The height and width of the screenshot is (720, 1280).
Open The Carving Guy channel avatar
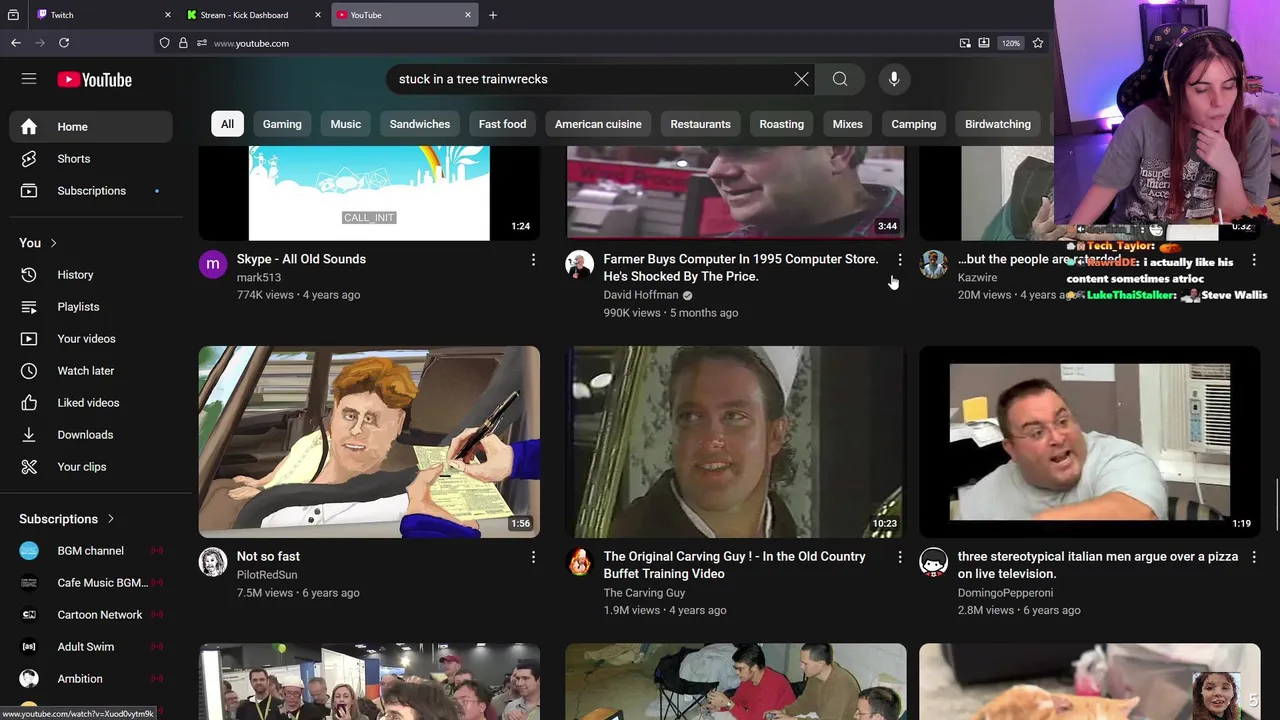tap(580, 561)
